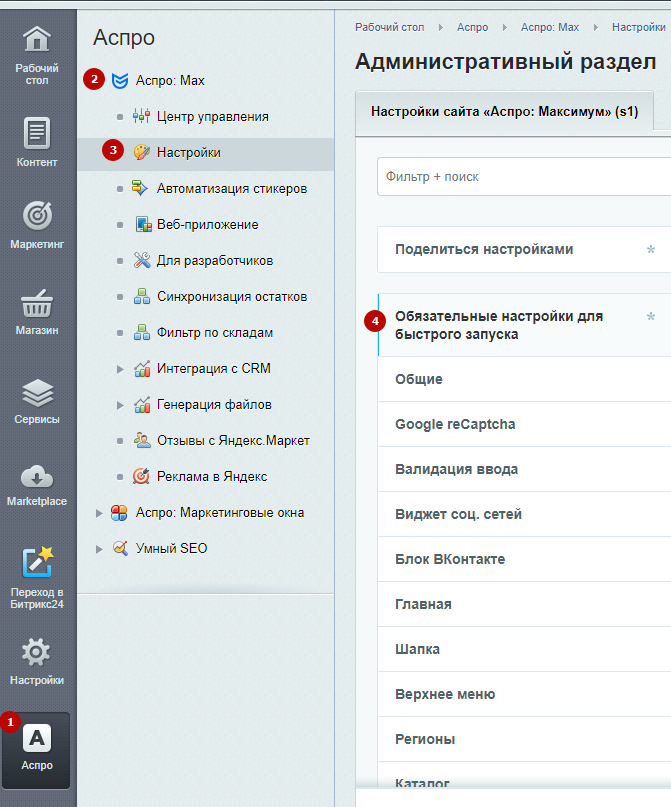Image resolution: width=671 pixels, height=807 pixels.
Task: Click the Для разработчиков tools icon
Action: [x=142, y=260]
